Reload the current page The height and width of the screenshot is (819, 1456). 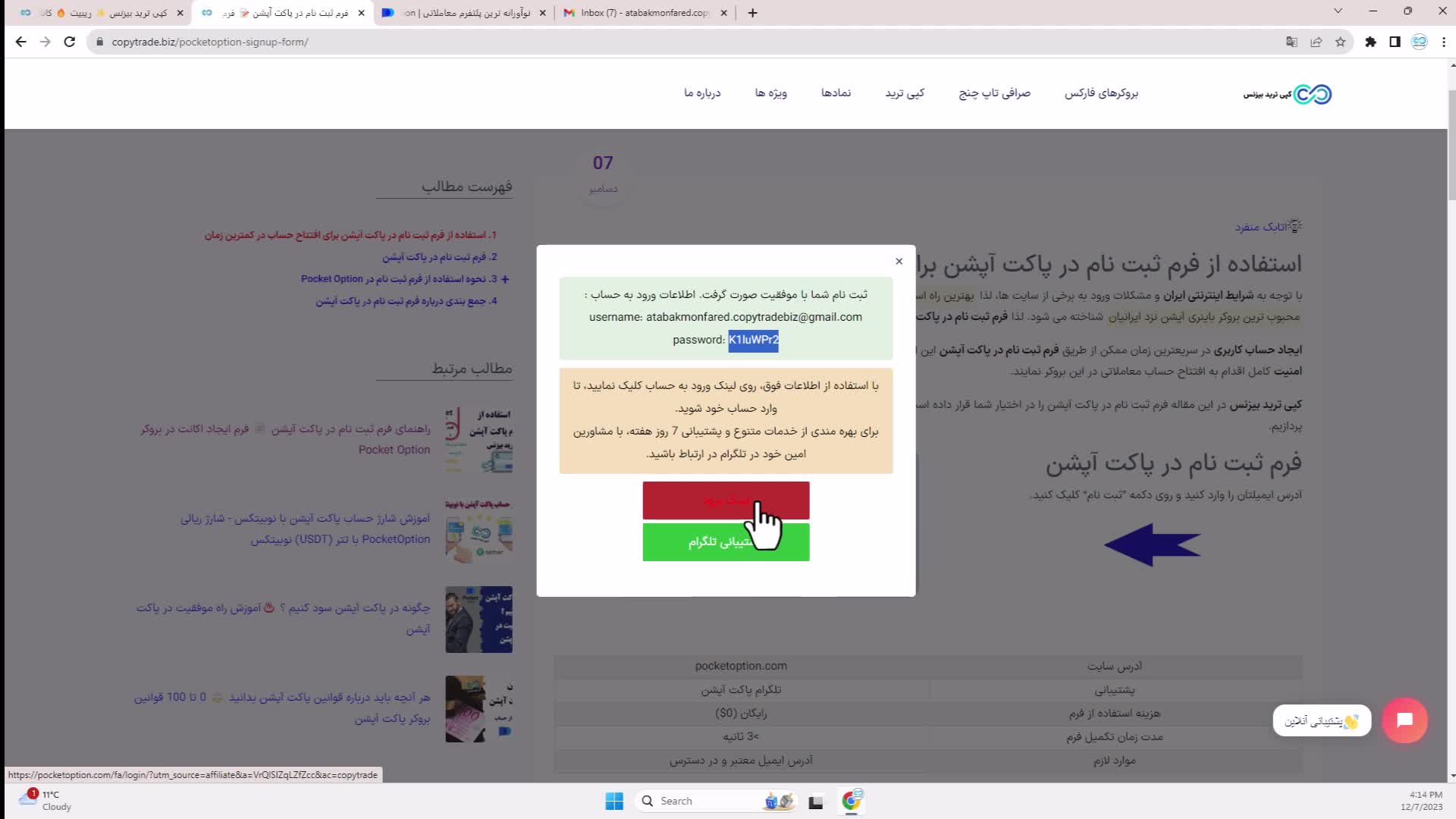point(69,42)
